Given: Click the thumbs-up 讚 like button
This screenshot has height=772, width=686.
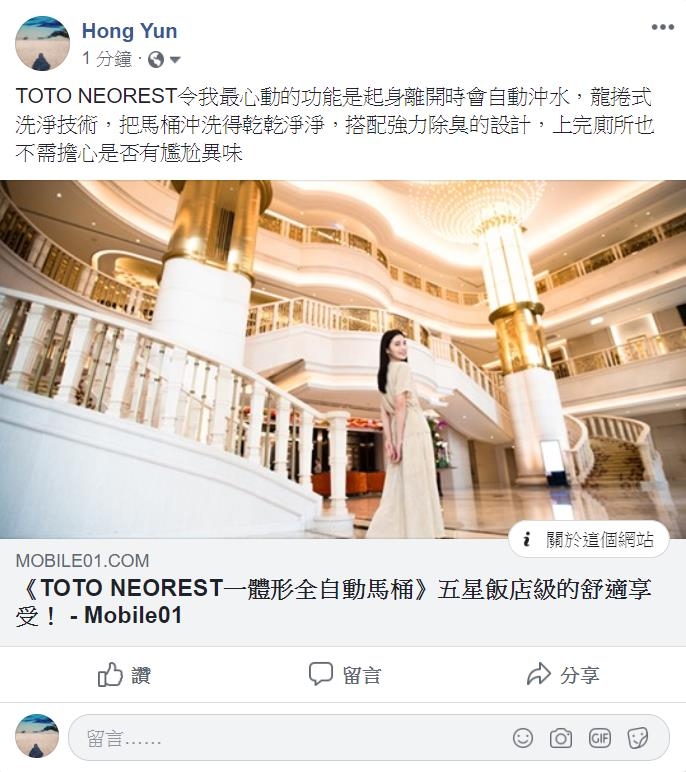Looking at the screenshot, I should tap(124, 675).
